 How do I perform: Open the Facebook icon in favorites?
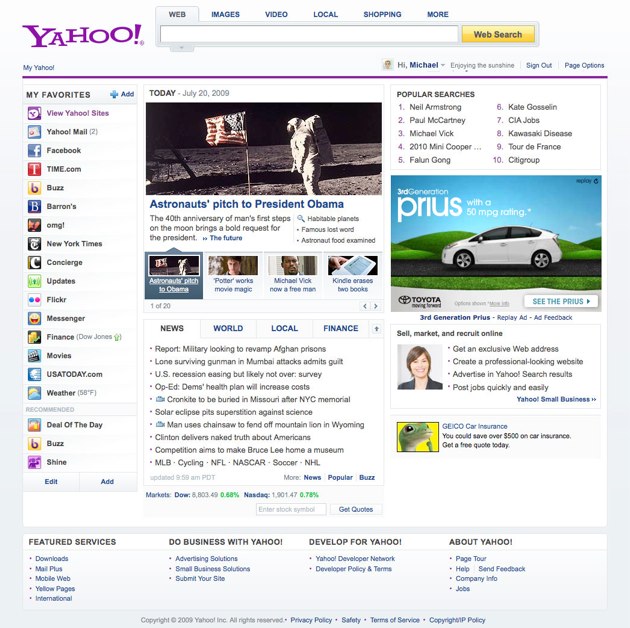34,151
